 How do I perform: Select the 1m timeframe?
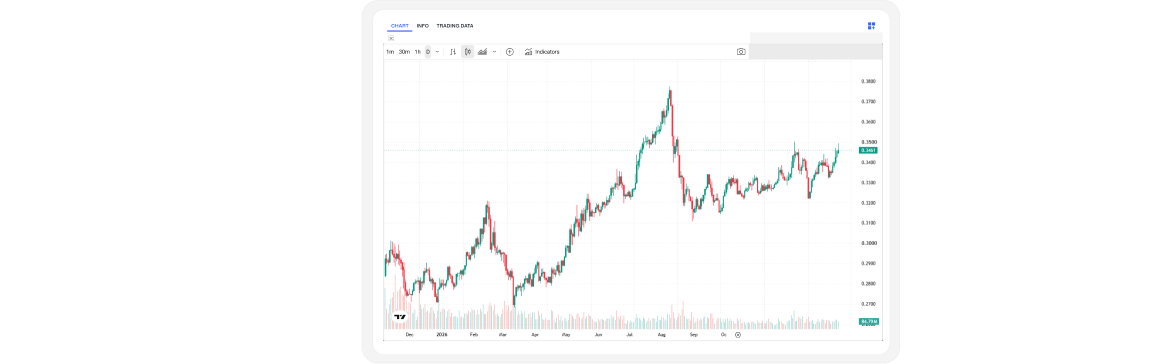[x=390, y=52]
